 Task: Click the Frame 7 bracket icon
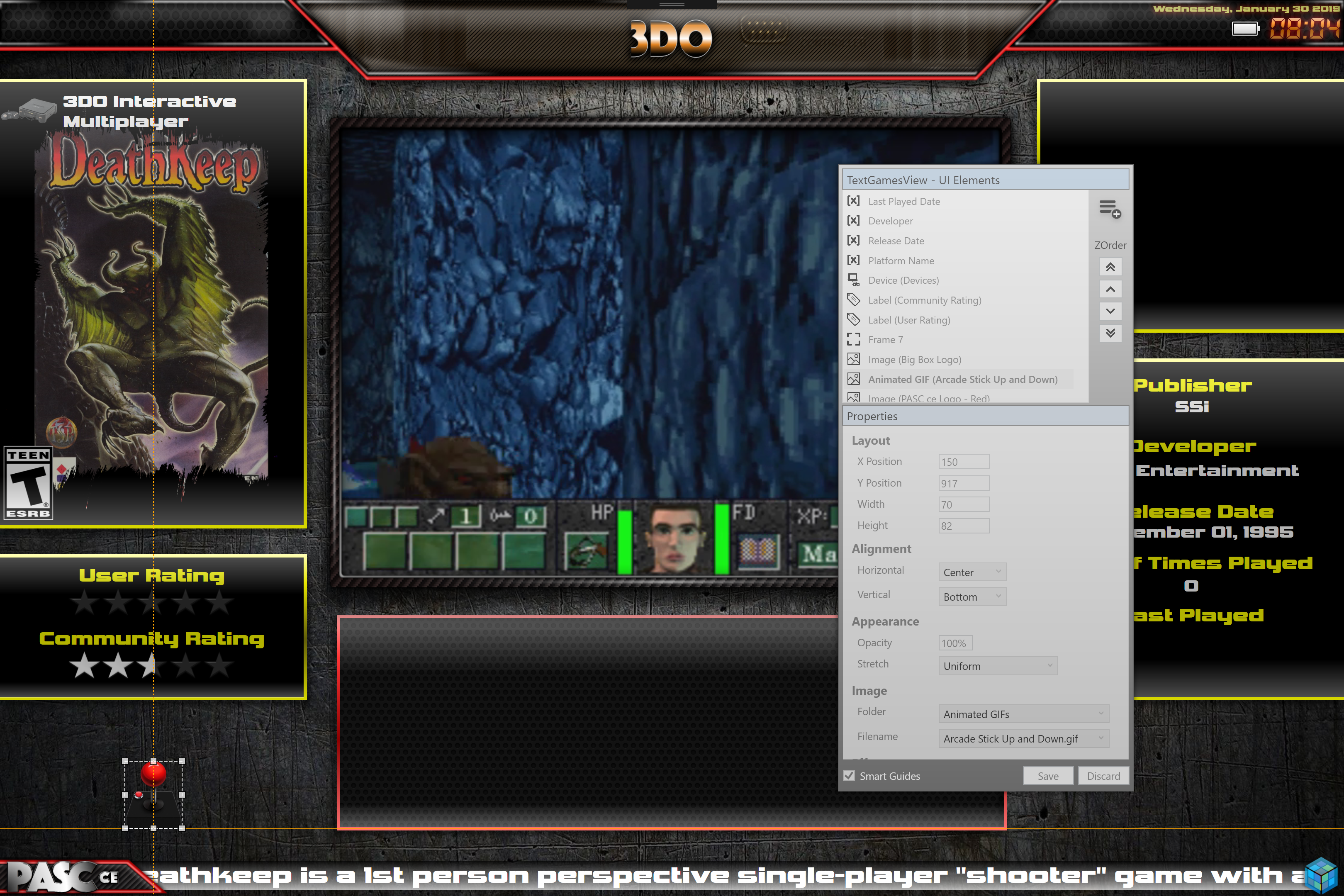[853, 339]
